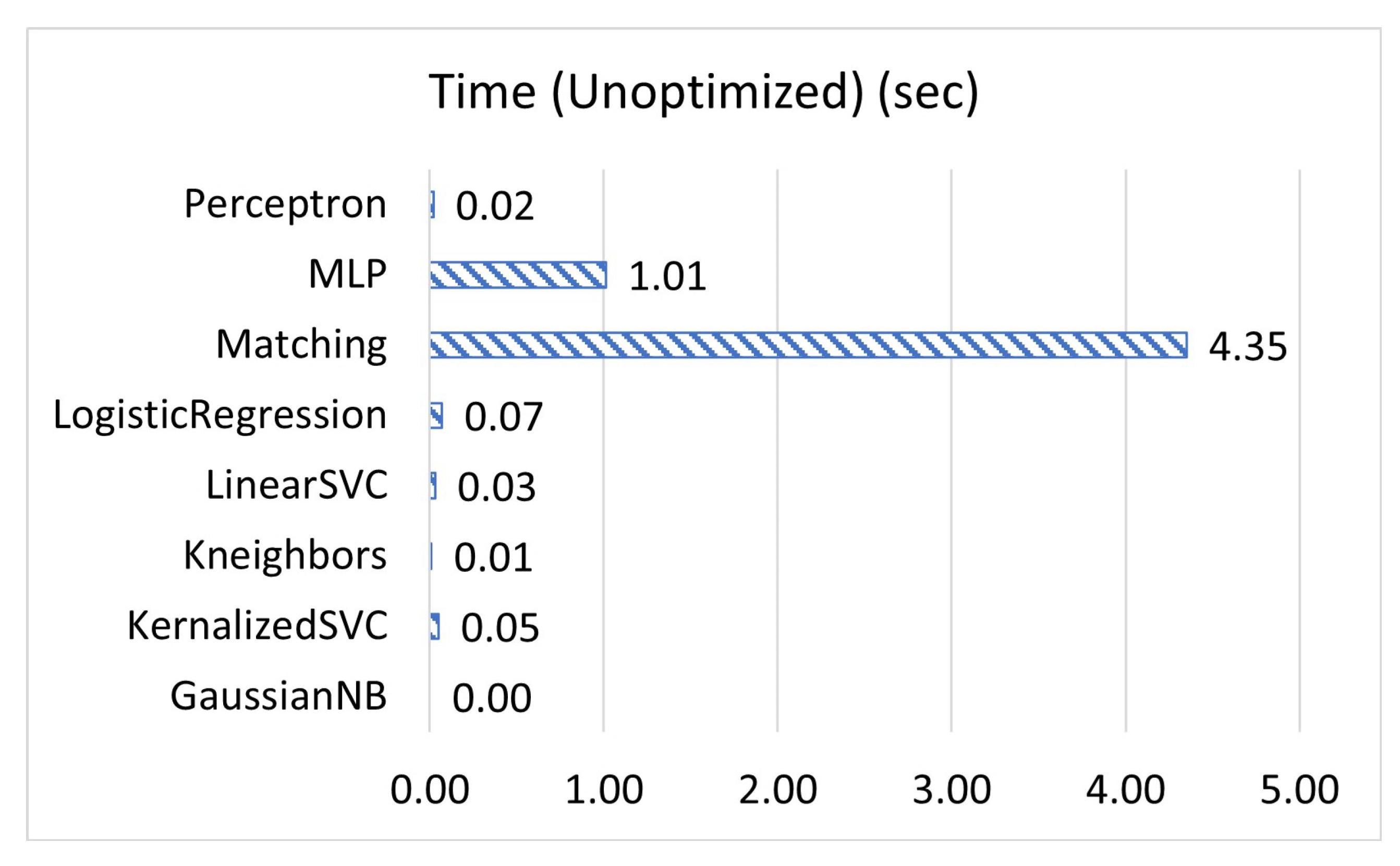Click the Perceptron category label

coord(285,204)
